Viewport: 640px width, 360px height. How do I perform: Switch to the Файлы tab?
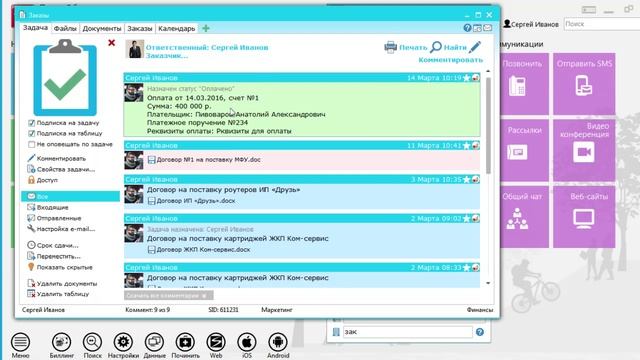[65, 29]
